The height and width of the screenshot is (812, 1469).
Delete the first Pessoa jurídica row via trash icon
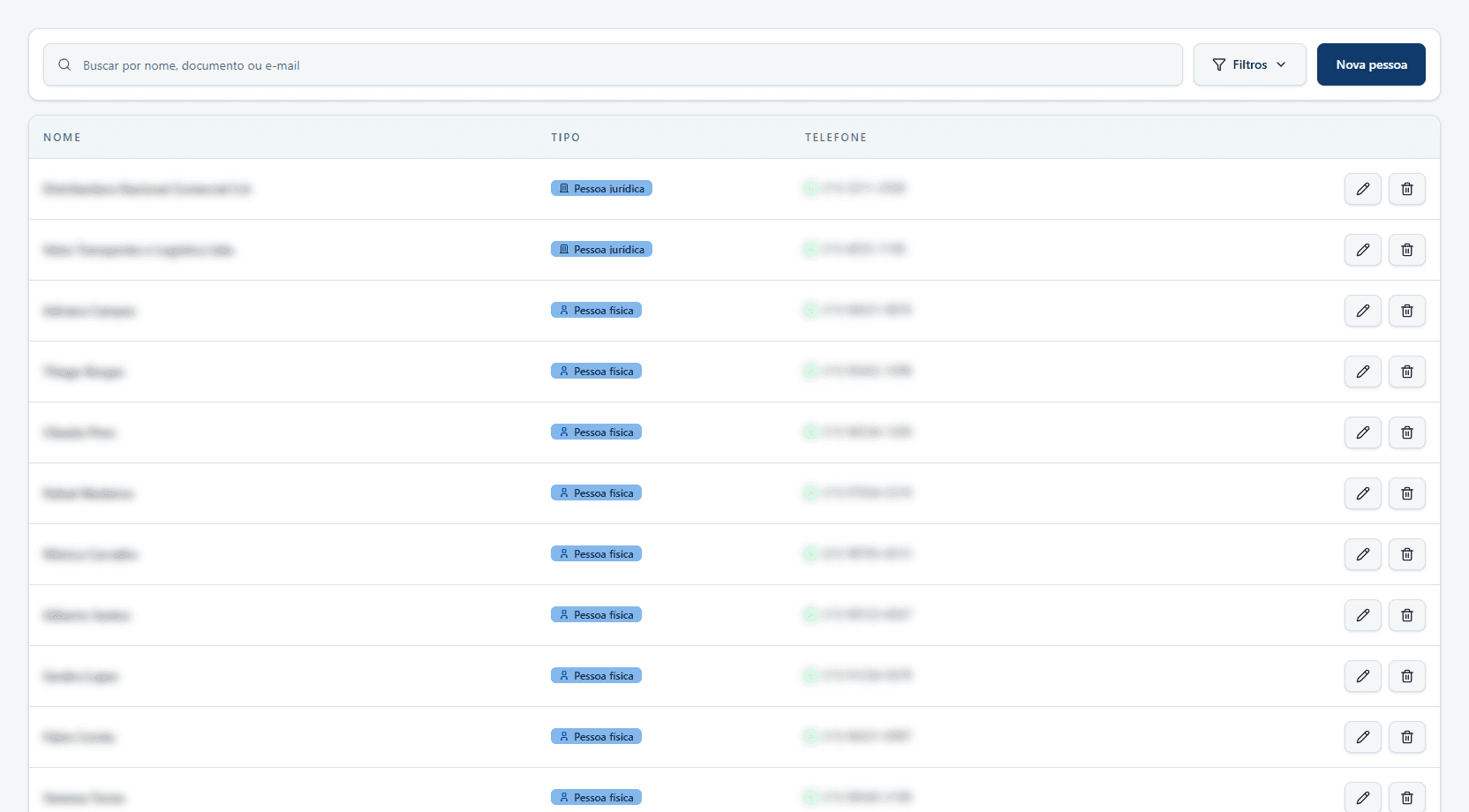click(1407, 189)
